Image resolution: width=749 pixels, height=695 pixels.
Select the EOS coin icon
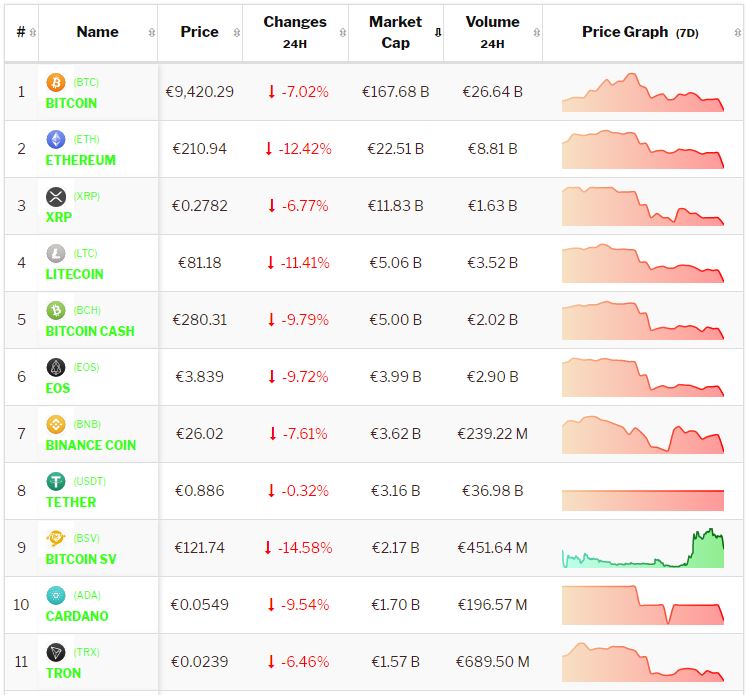(56, 367)
